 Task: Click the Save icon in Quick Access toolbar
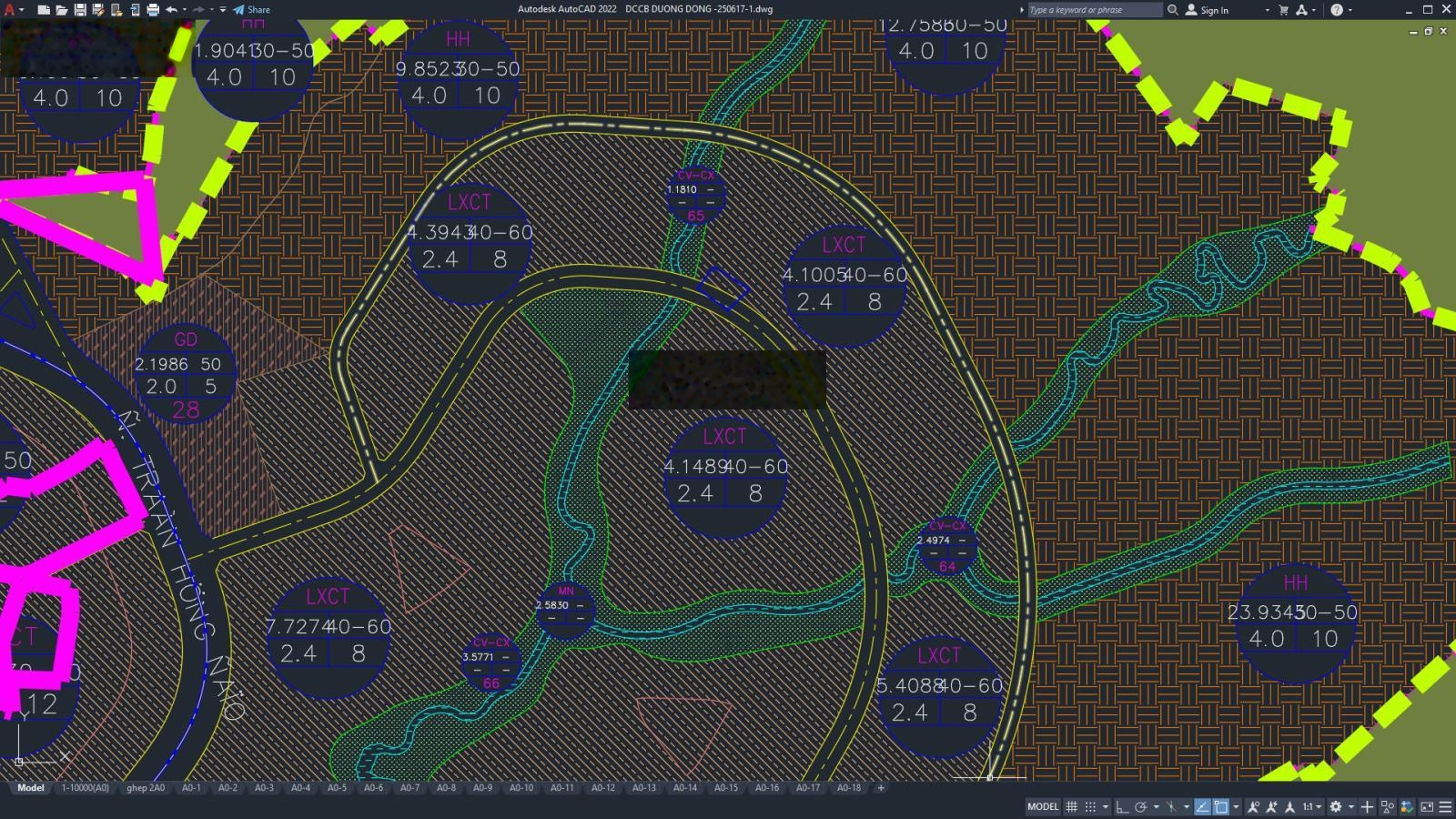(x=80, y=10)
